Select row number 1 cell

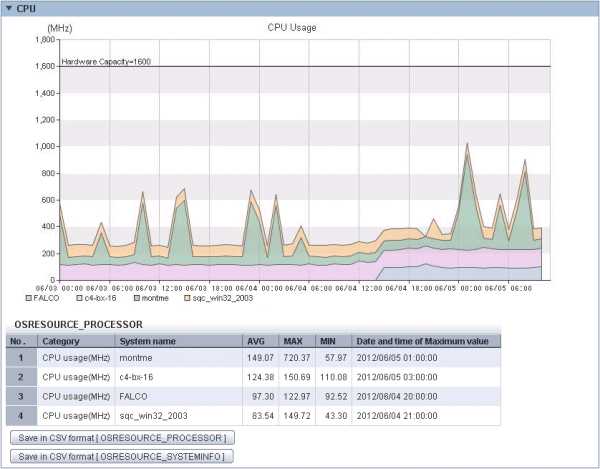pyautogui.click(x=21, y=358)
